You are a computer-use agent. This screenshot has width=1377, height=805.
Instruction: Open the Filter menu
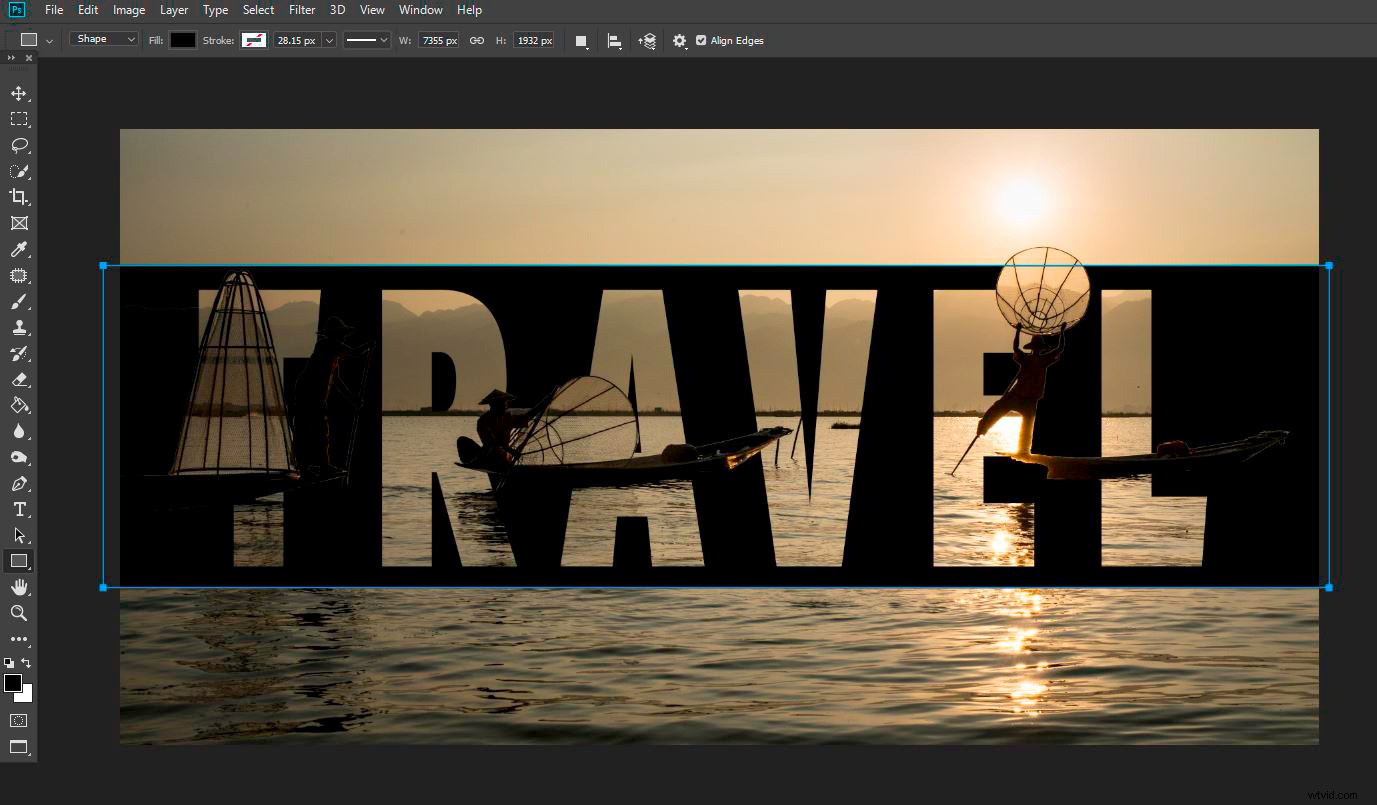point(301,10)
